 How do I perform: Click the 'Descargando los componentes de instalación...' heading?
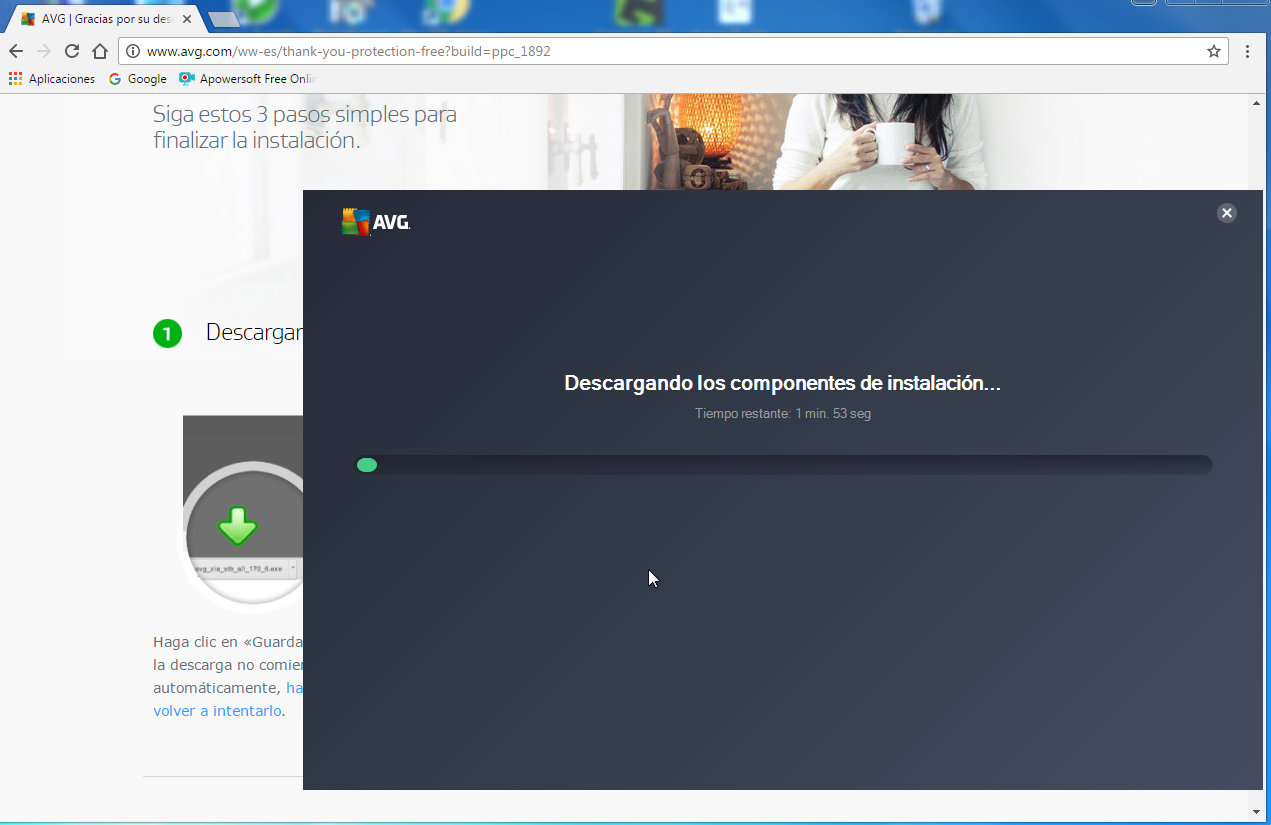pos(782,383)
